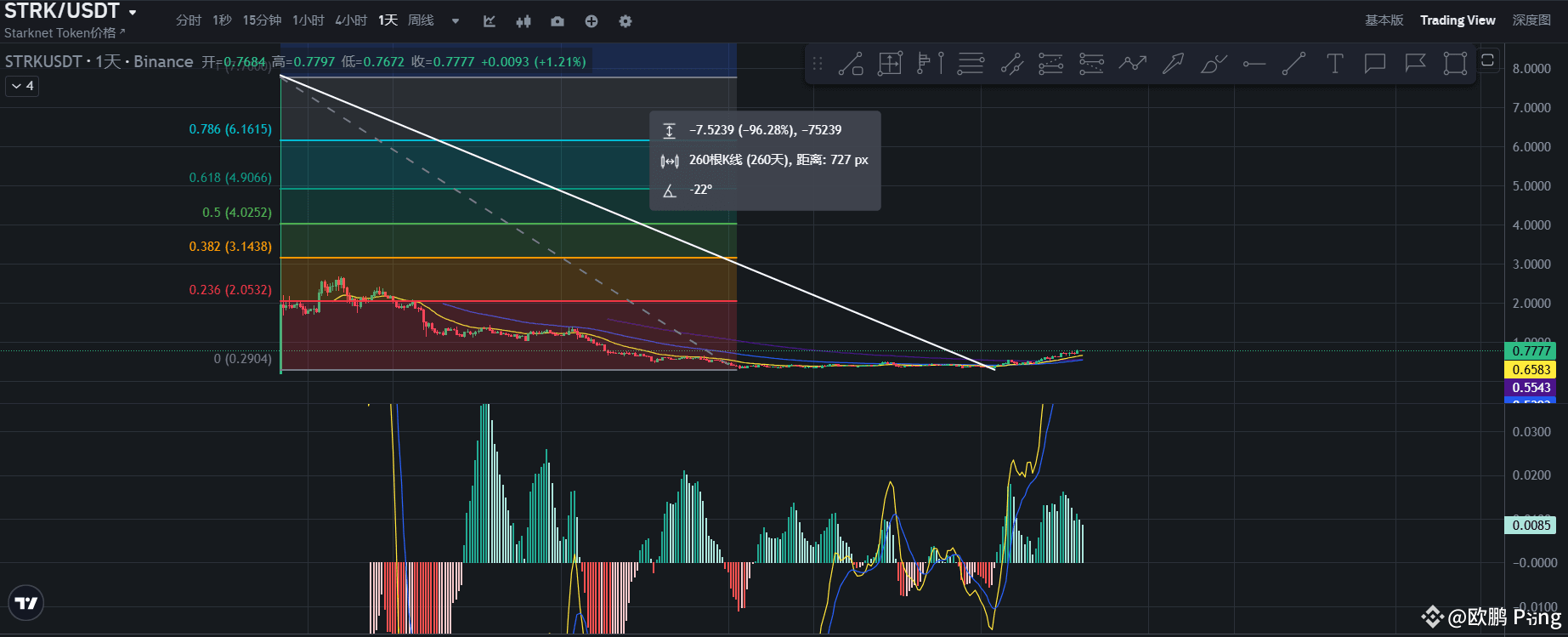This screenshot has height=637, width=1568.
Task: Select the 4小时 interval
Action: tap(351, 20)
